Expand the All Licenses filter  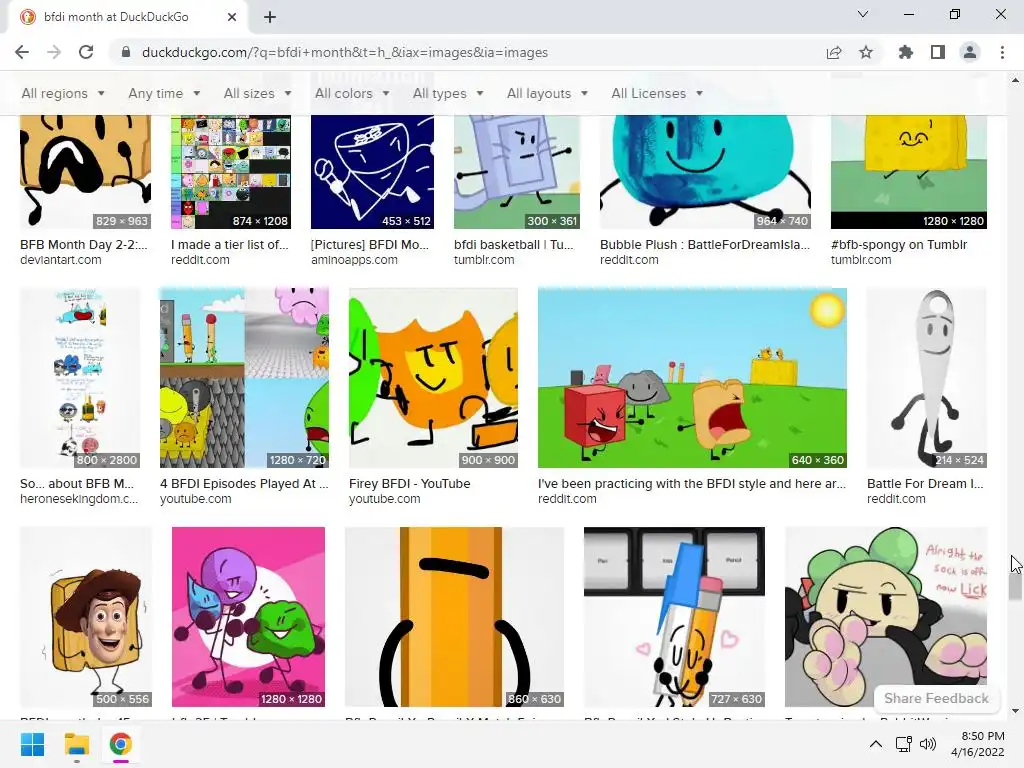657,93
